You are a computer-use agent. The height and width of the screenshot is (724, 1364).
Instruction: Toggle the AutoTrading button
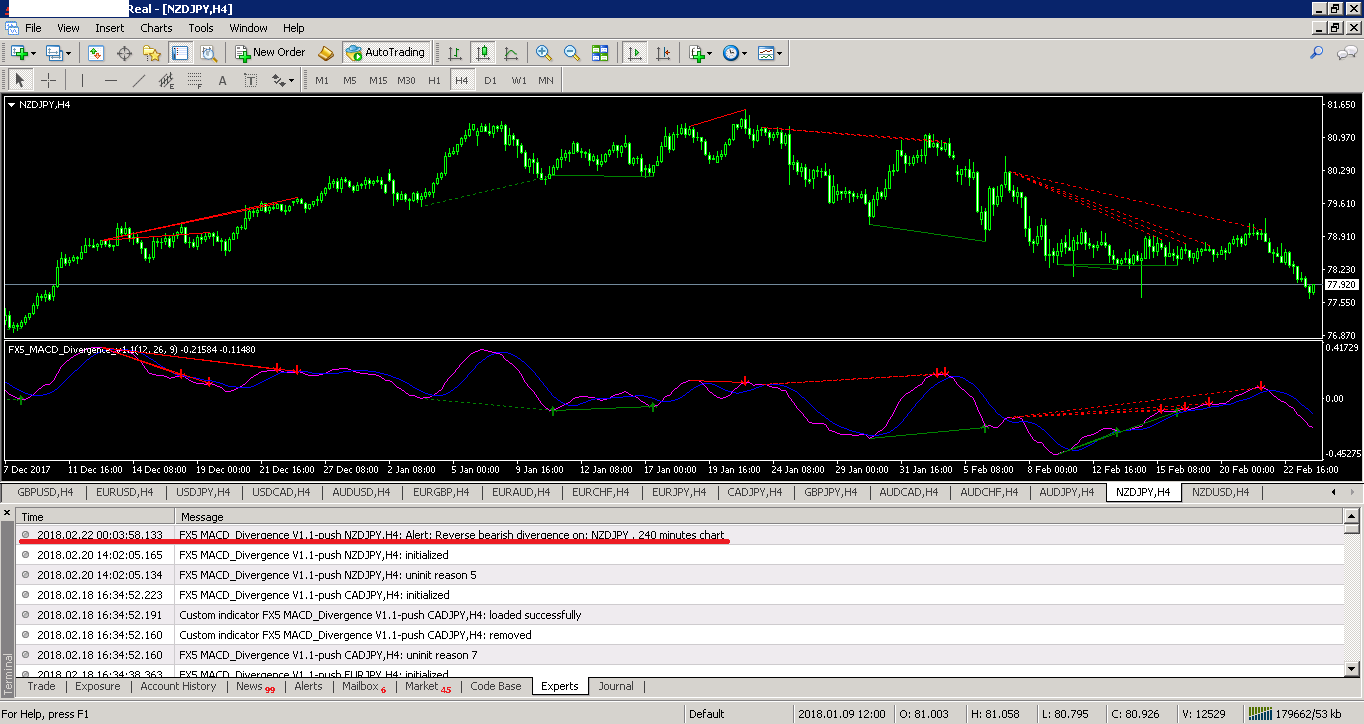click(386, 53)
